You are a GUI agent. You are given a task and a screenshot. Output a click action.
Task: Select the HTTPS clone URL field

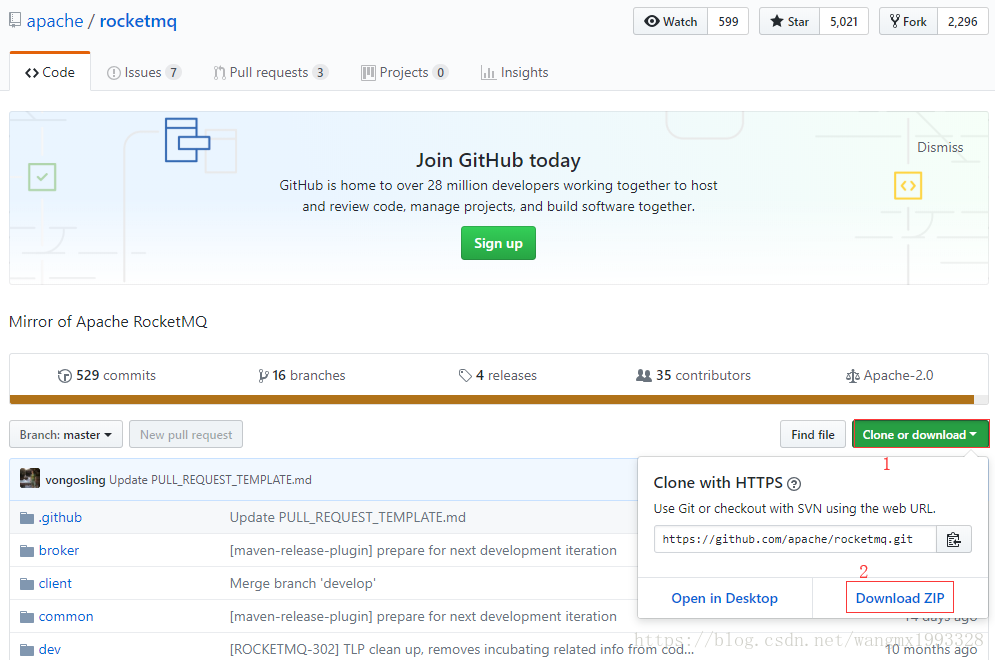click(x=795, y=539)
